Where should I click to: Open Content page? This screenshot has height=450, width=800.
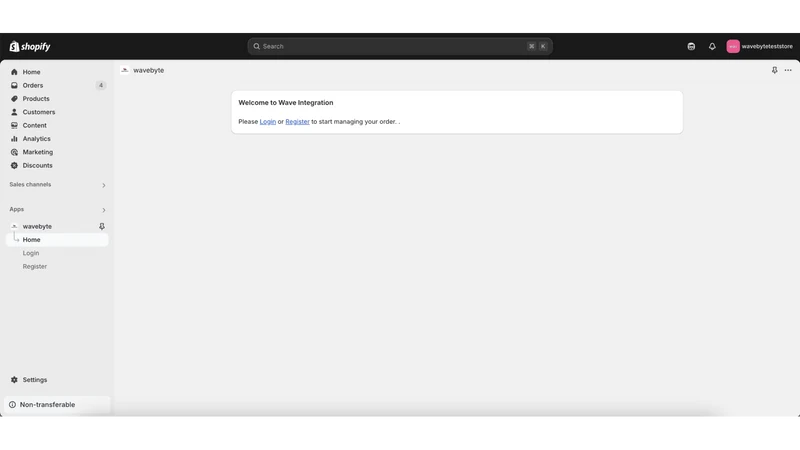point(34,125)
